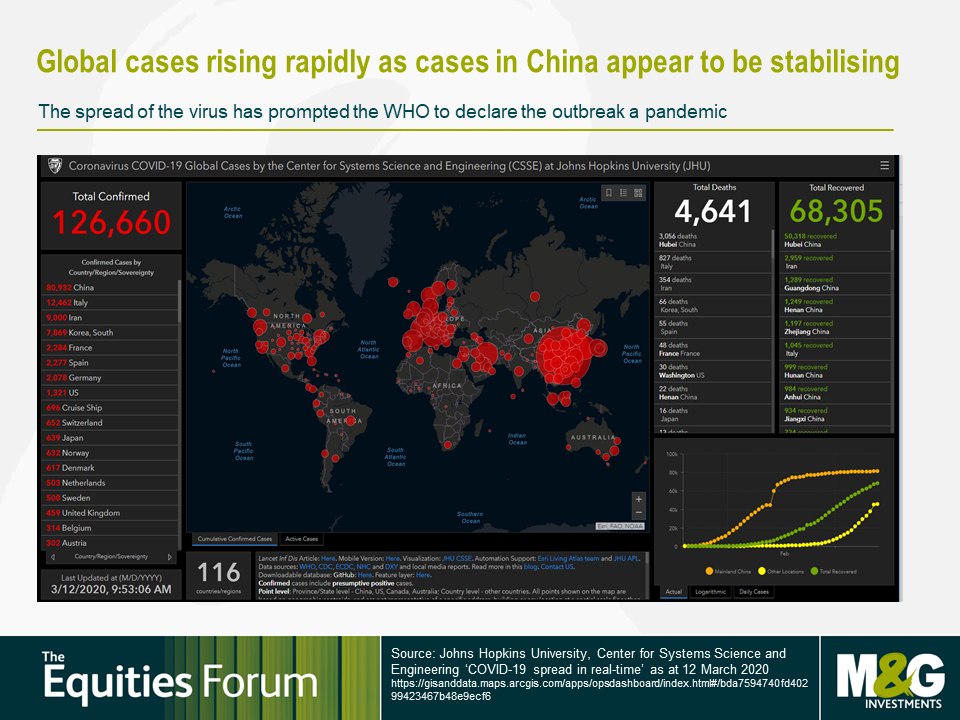
Task: Select 2,078 Germany row
Action: (x=110, y=378)
